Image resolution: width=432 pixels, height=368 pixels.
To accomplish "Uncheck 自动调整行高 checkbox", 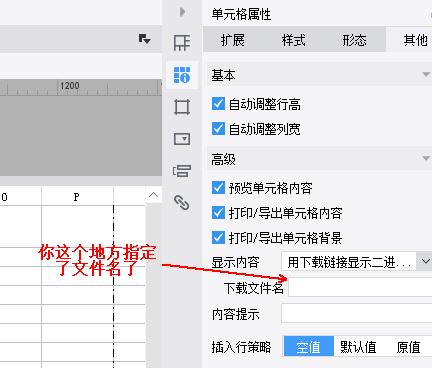I will click(218, 104).
